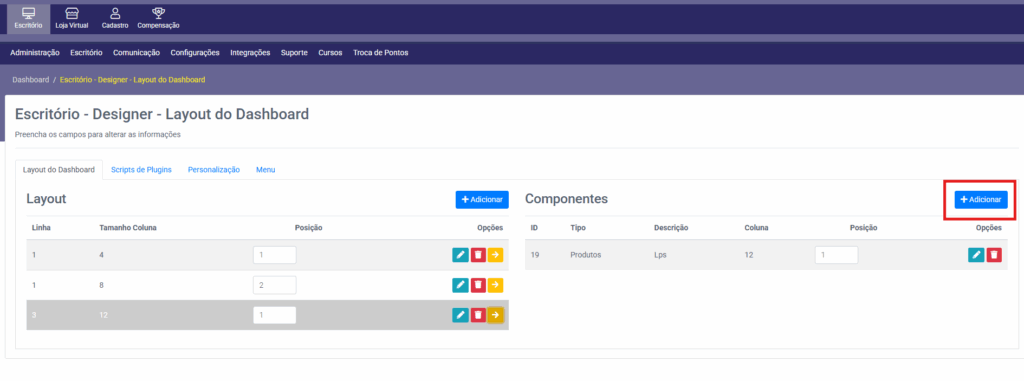
Task: Open the Integrações menu
Action: coord(250,53)
